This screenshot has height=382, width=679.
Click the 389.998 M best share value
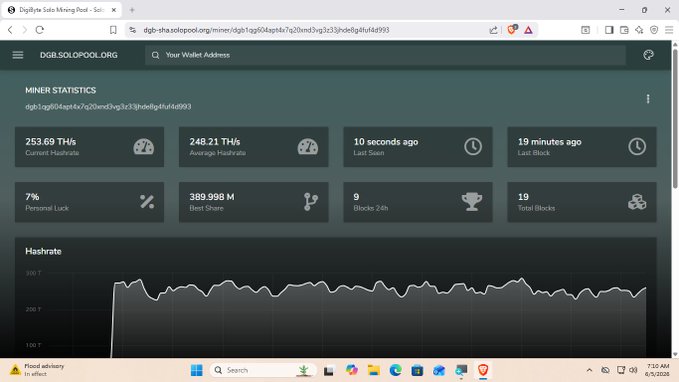coord(212,197)
